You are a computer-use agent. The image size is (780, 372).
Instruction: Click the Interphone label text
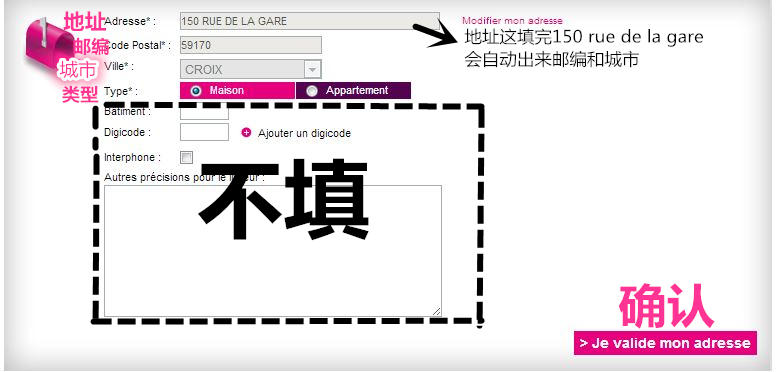click(132, 158)
